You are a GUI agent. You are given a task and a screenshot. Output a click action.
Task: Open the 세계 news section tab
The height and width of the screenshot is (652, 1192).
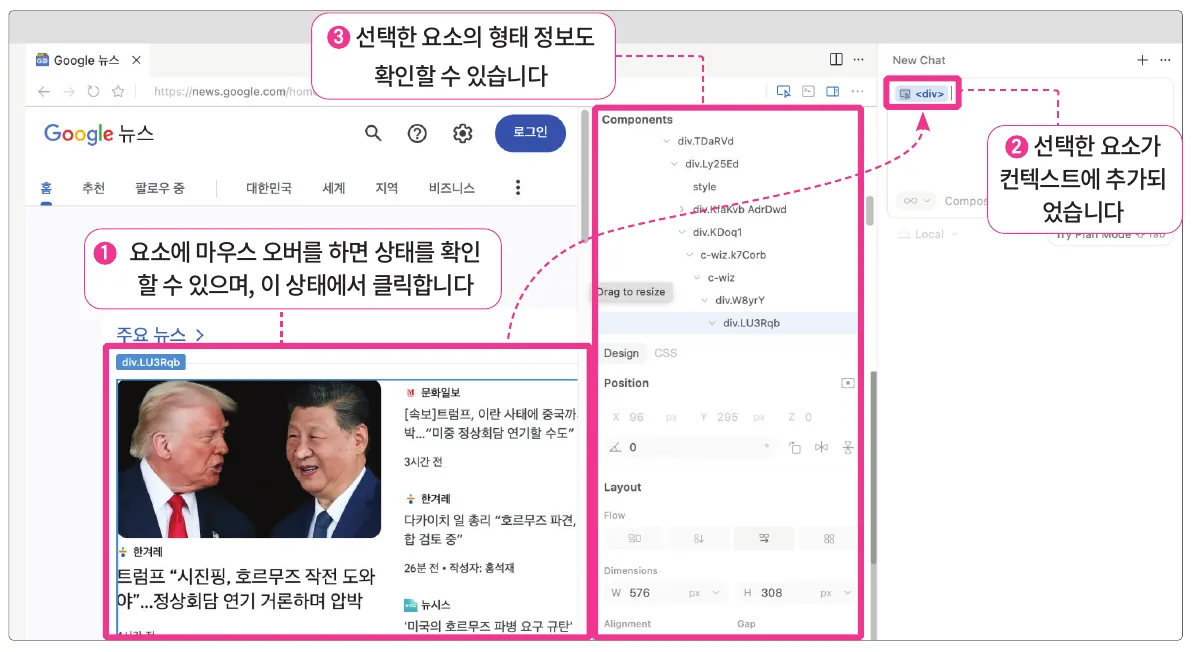point(334,188)
